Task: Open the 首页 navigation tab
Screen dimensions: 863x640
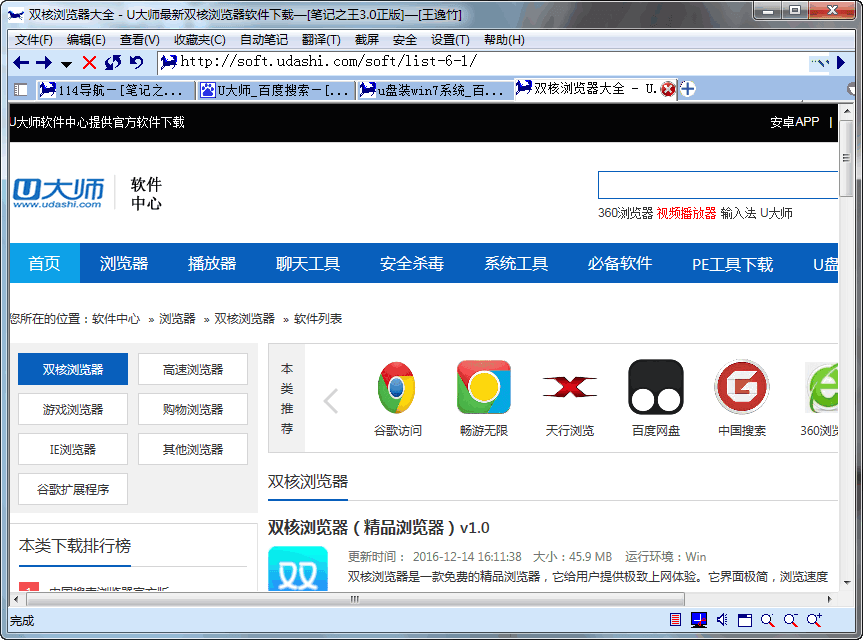Action: pos(45,264)
